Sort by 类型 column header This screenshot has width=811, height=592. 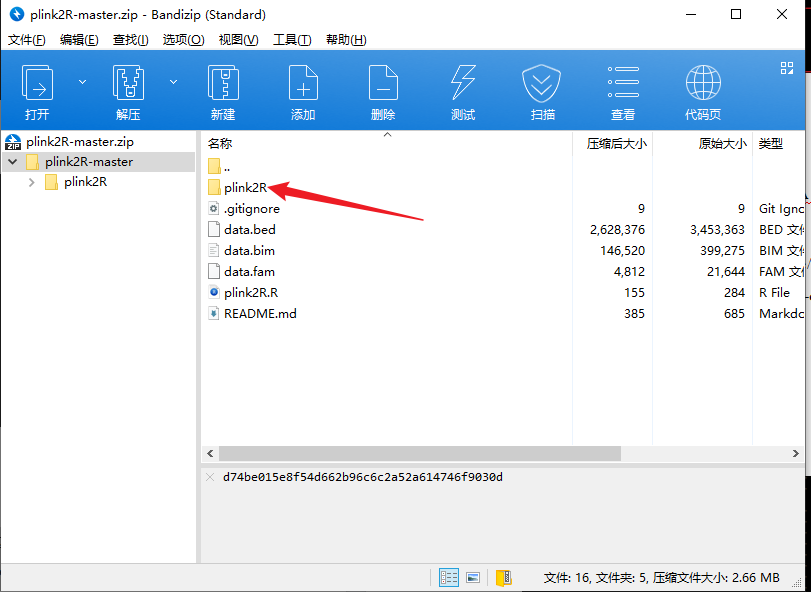771,144
